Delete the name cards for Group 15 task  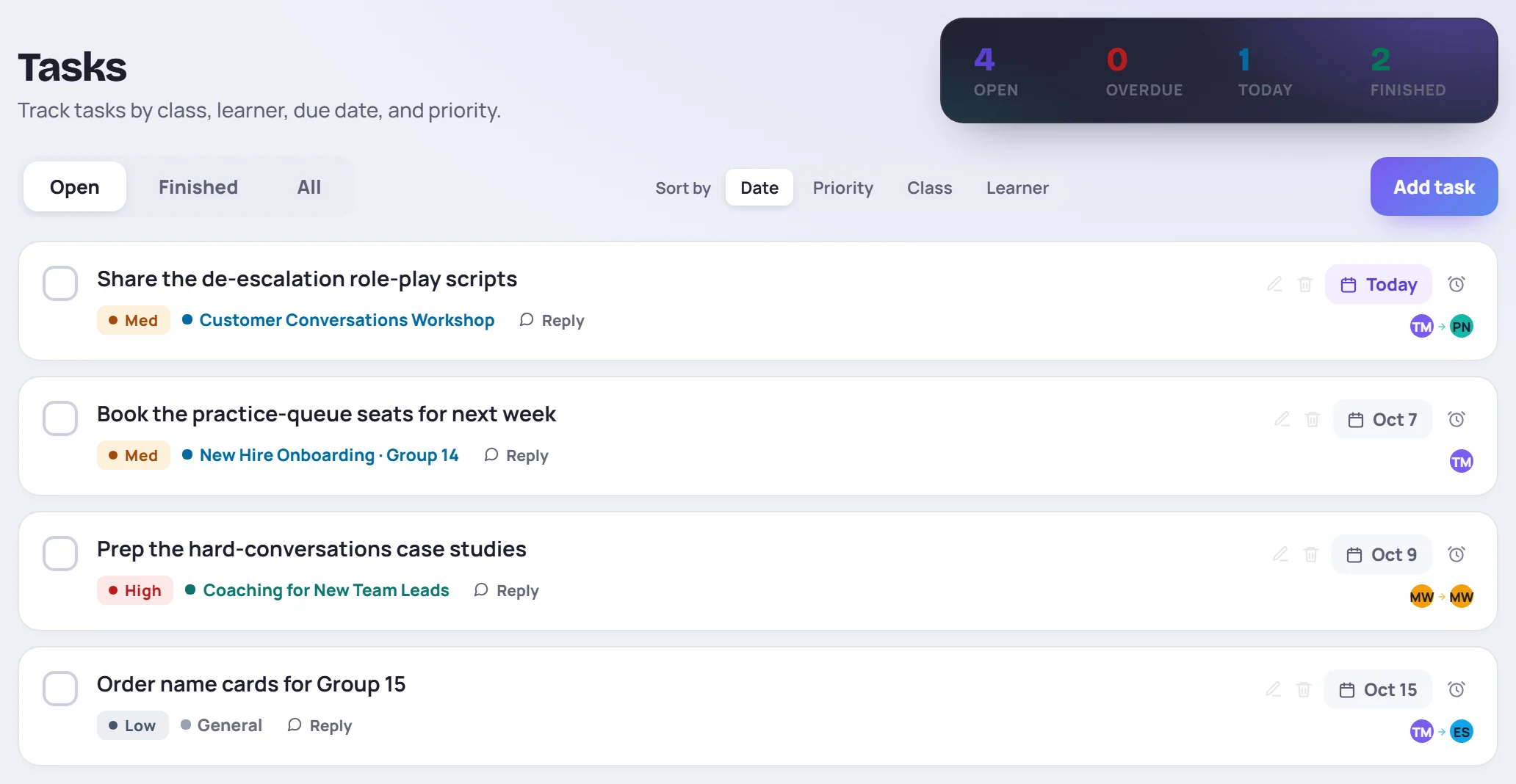[1304, 689]
